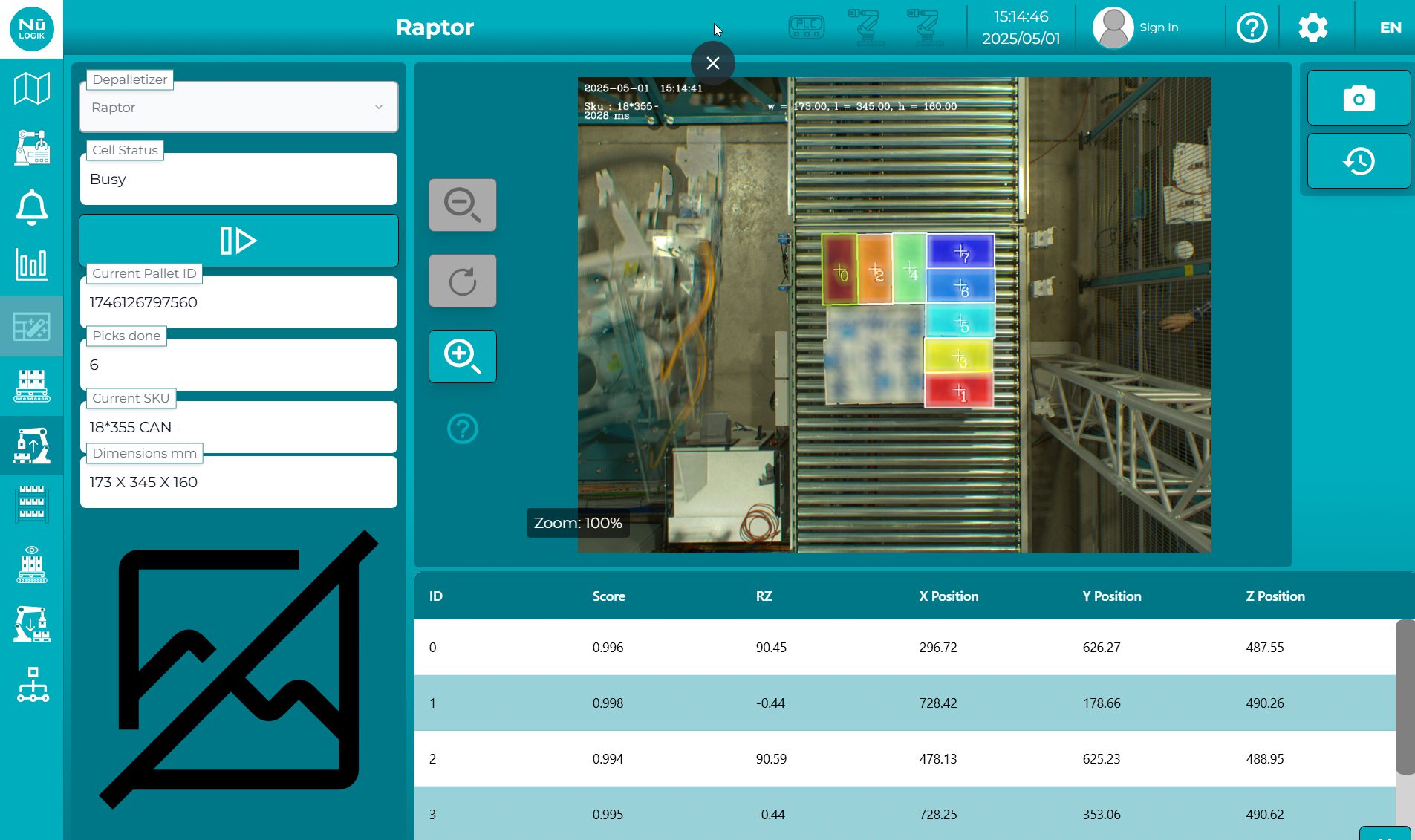Zoom in on the camera image
1415x840 pixels.
pyautogui.click(x=462, y=356)
